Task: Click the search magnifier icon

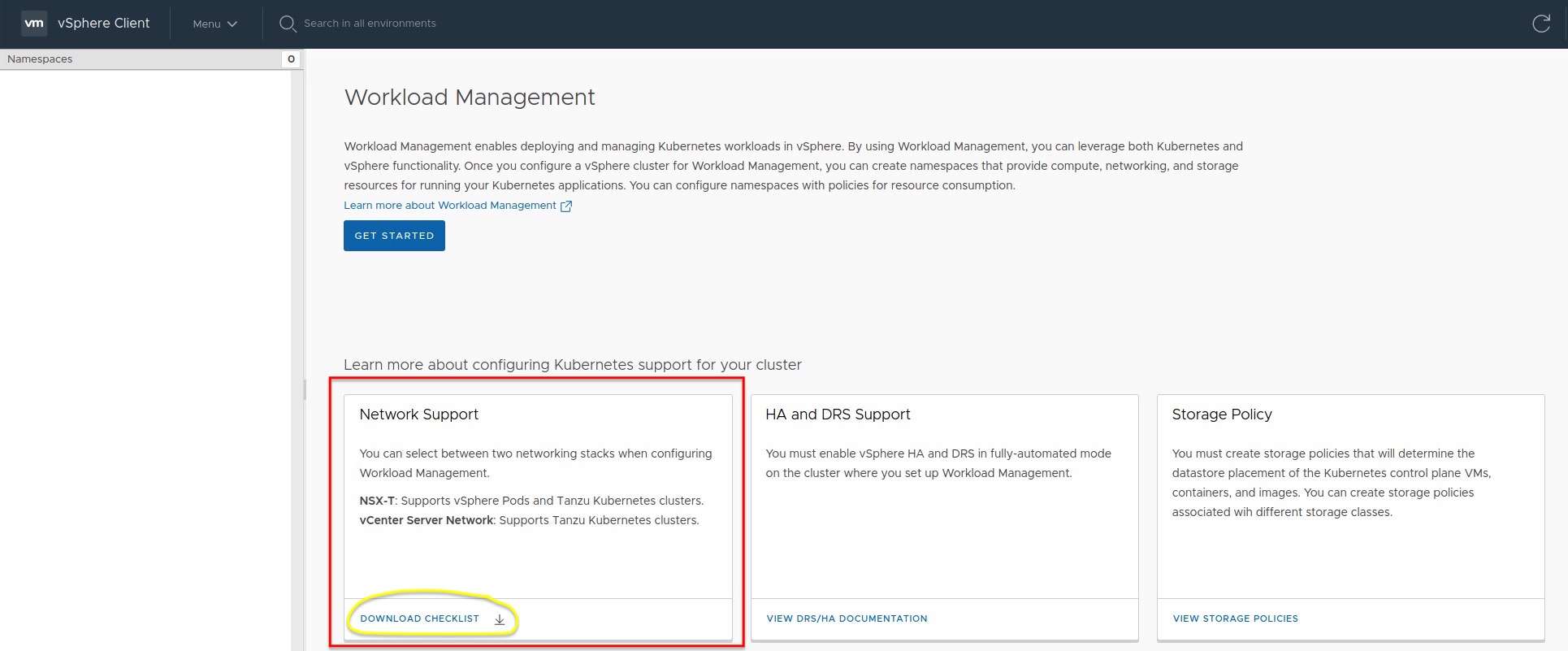Action: click(288, 24)
